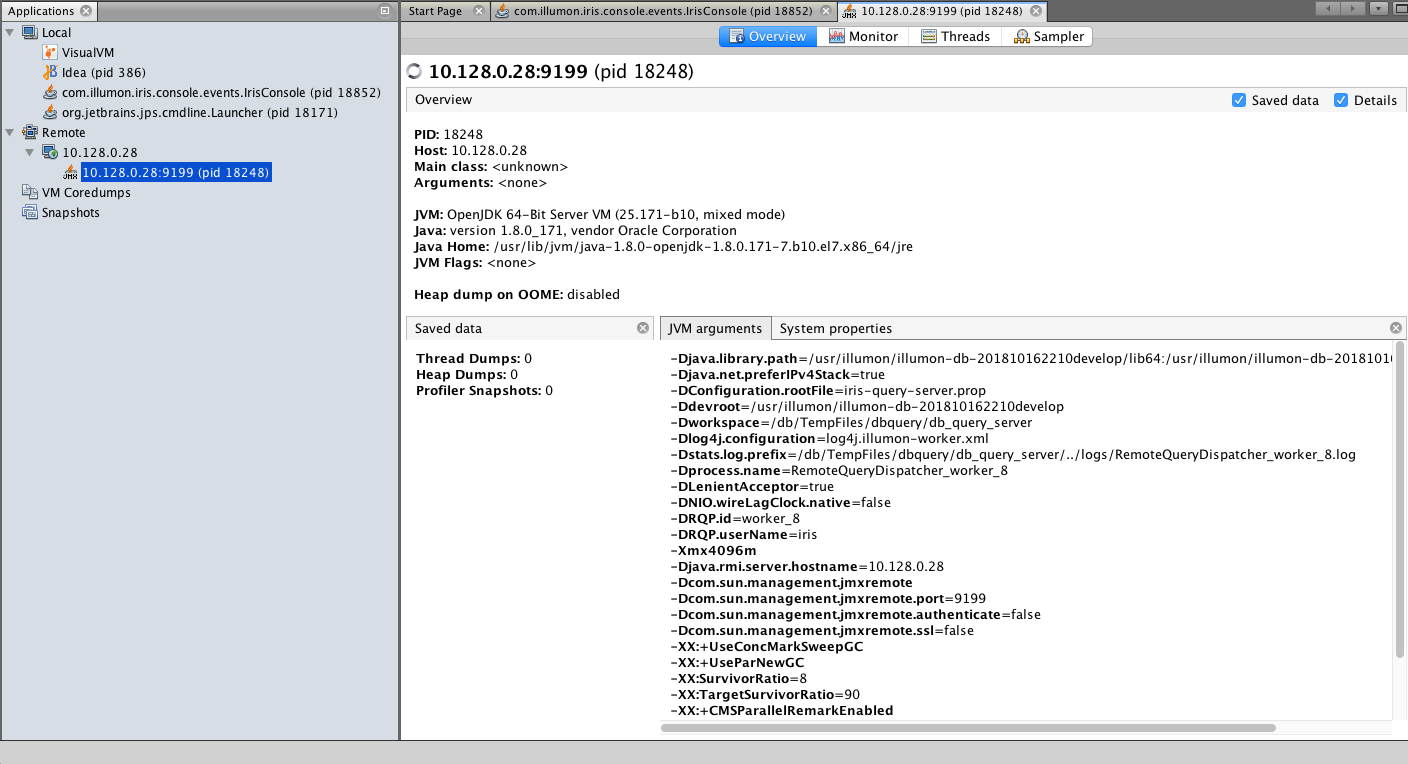Click the JMX connection icon for pid 18248
Viewport: 1408px width, 764px height.
(x=70, y=172)
